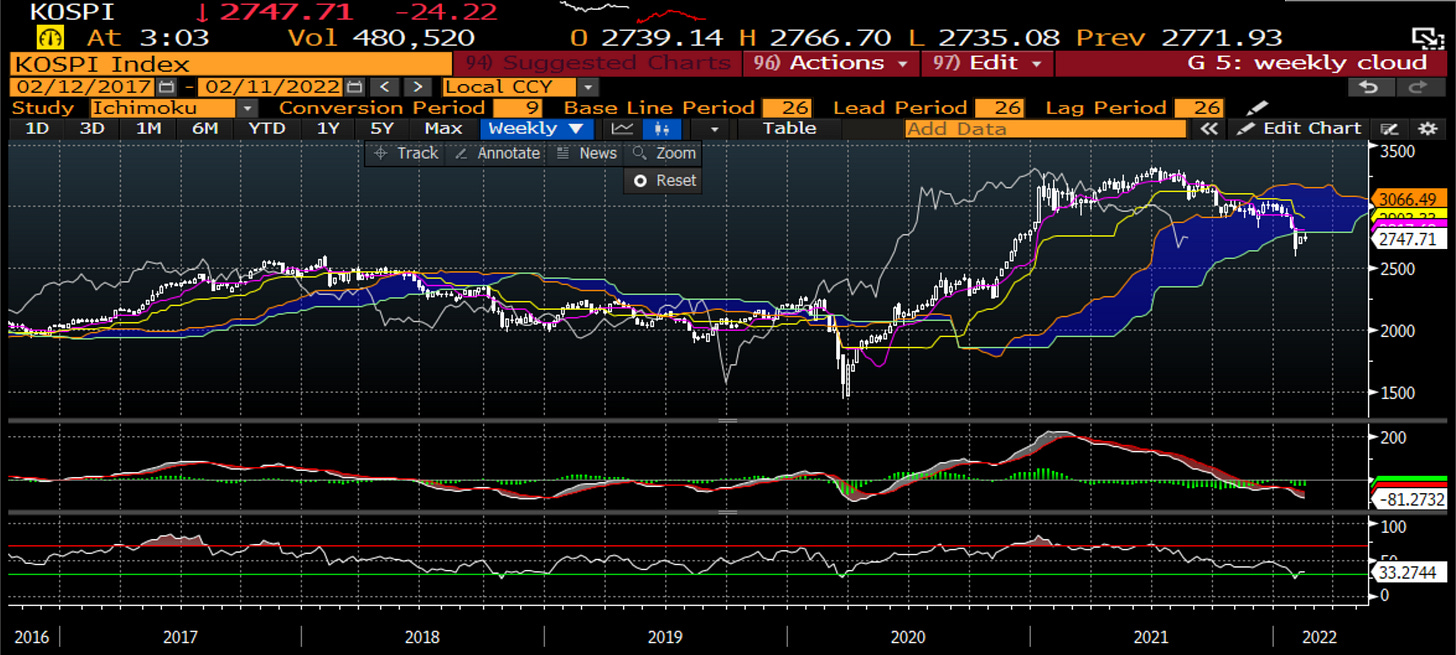The width and height of the screenshot is (1456, 655).
Task: Click 2747.71 last price axis label
Action: pyautogui.click(x=1409, y=240)
